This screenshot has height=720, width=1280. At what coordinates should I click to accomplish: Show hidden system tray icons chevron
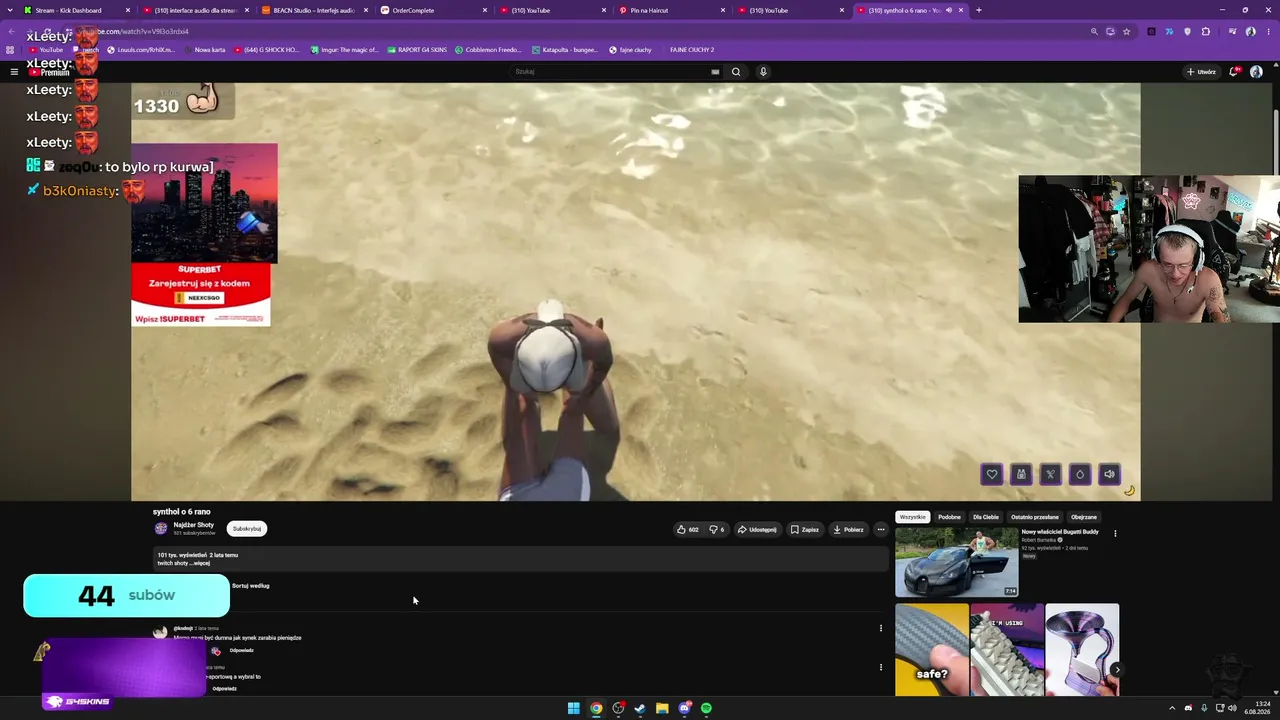1174,708
